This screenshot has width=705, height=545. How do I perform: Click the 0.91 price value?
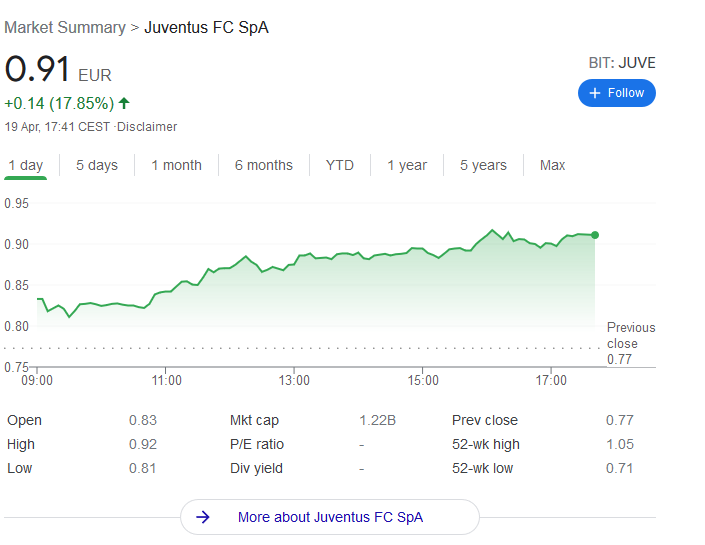37,69
